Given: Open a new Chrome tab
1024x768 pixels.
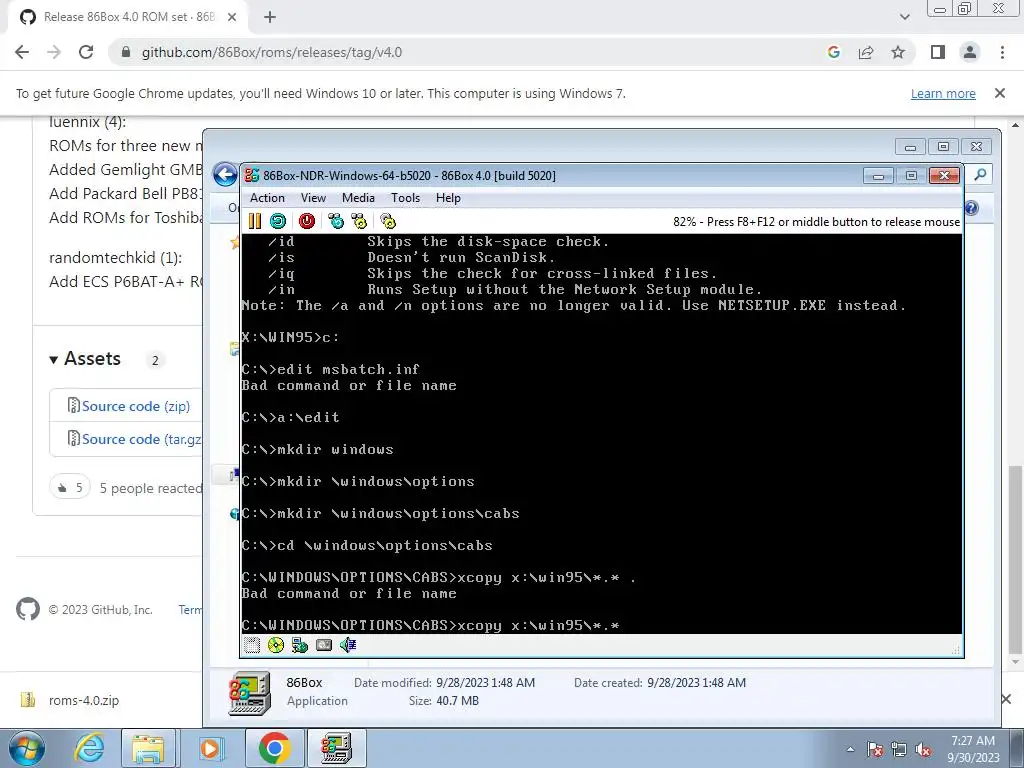Looking at the screenshot, I should pyautogui.click(x=270, y=18).
